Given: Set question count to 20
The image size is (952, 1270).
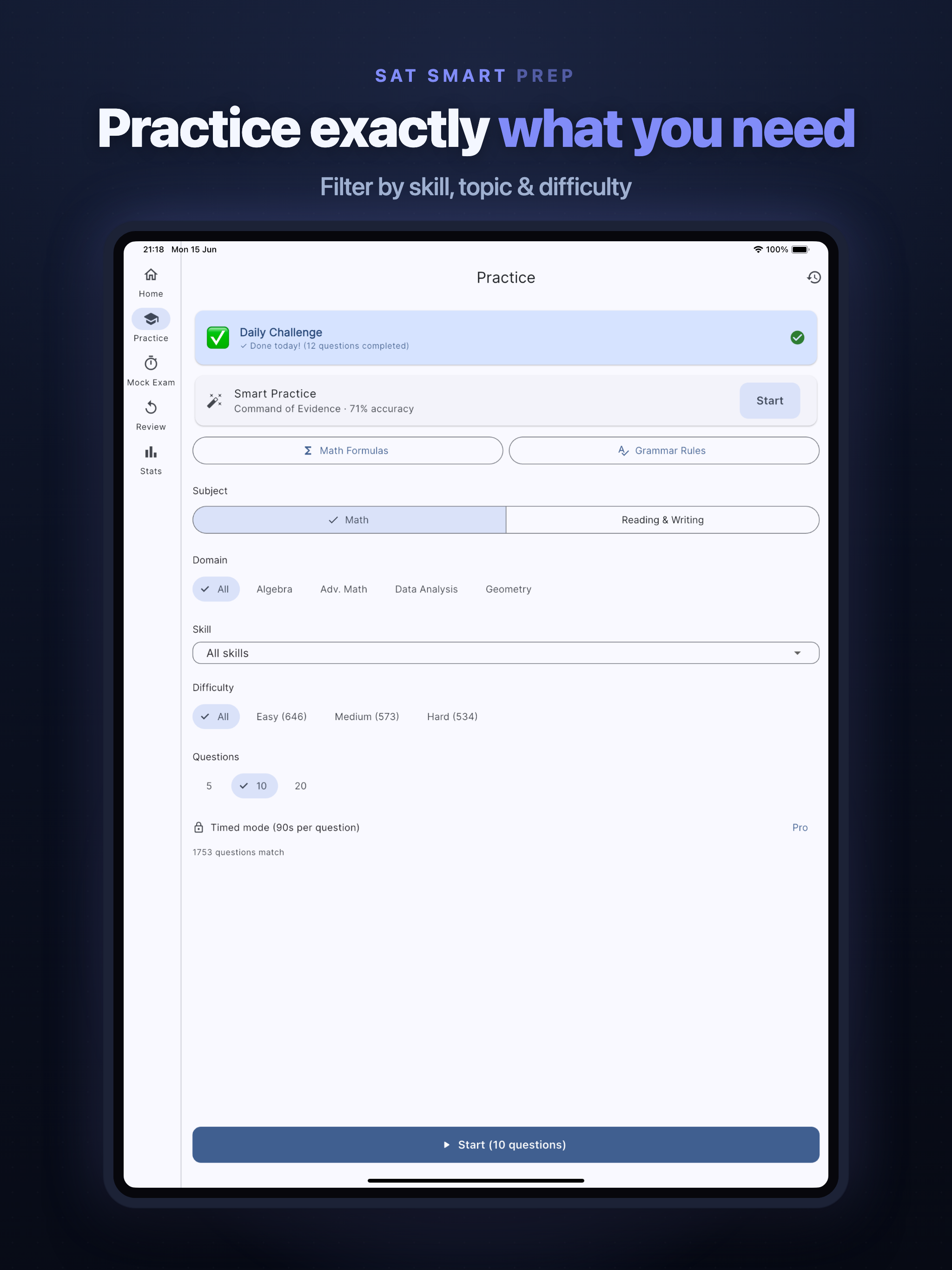Looking at the screenshot, I should point(300,786).
